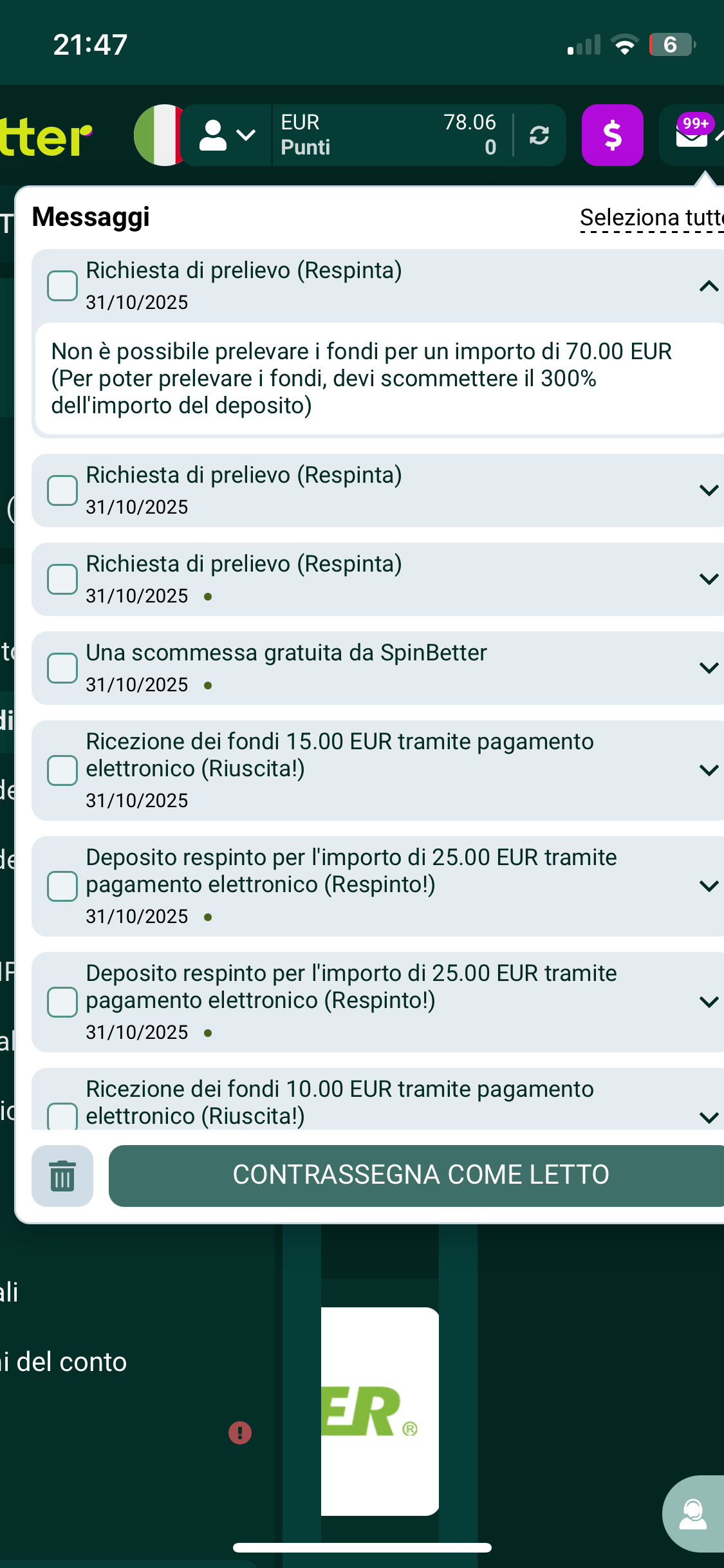The height and width of the screenshot is (1568, 724).
Task: Expand the second Richiesta di prelievo message
Action: 709,490
